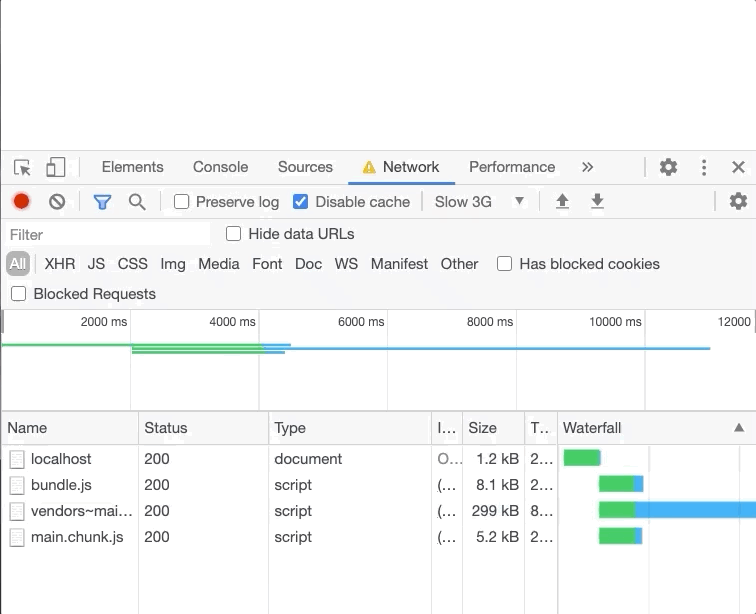
Task: Enable the Preserve log checkbox
Action: [182, 202]
